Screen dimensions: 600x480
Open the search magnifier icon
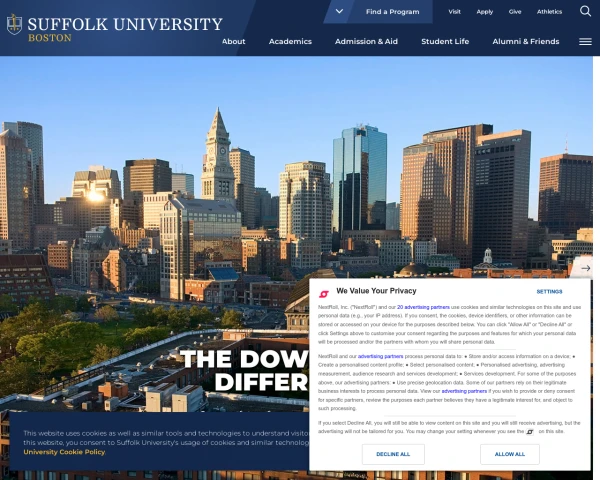pyautogui.click(x=585, y=11)
